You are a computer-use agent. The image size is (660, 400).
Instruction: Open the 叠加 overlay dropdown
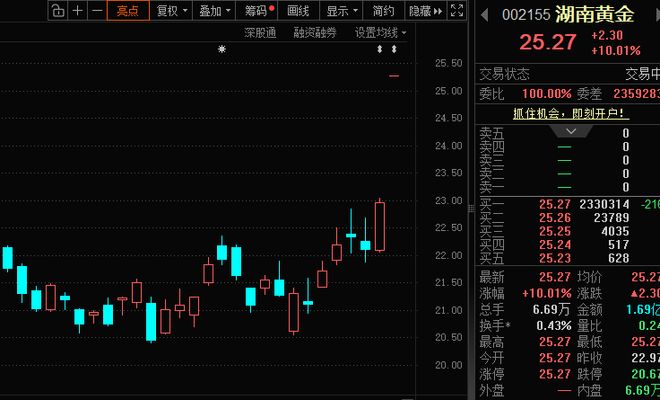coord(215,11)
